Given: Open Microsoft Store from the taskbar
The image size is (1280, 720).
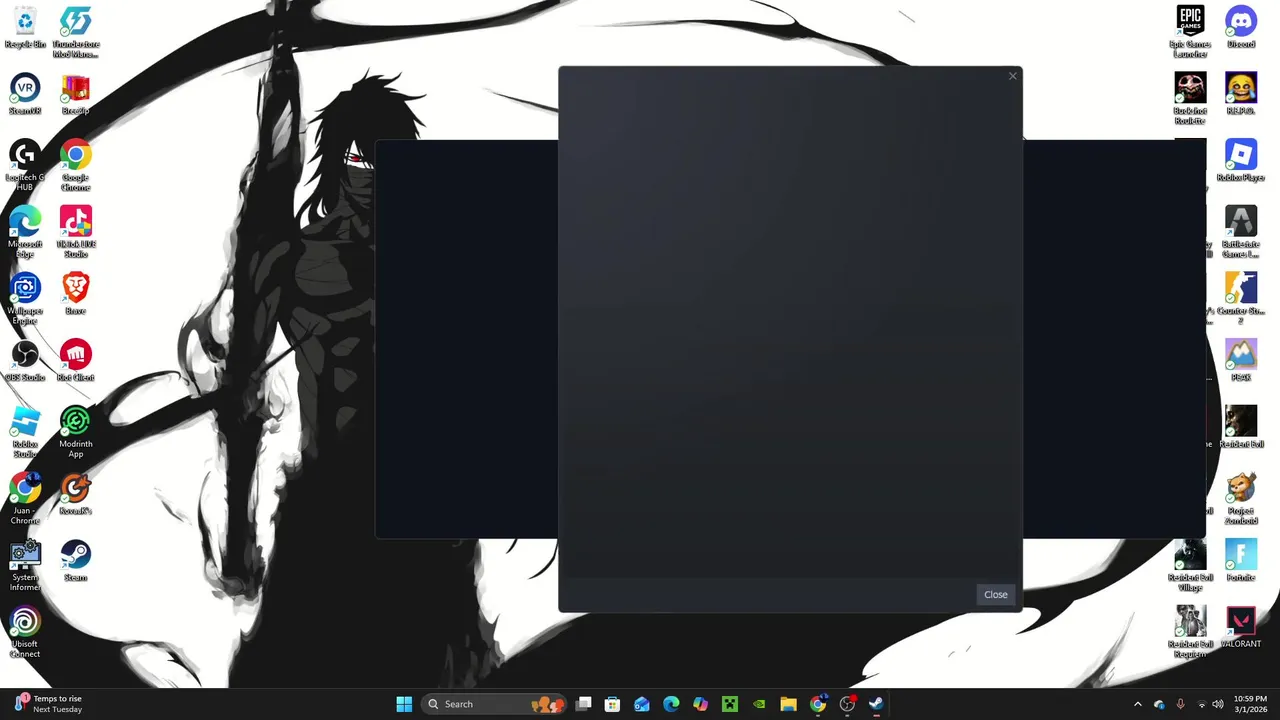Looking at the screenshot, I should [x=613, y=704].
